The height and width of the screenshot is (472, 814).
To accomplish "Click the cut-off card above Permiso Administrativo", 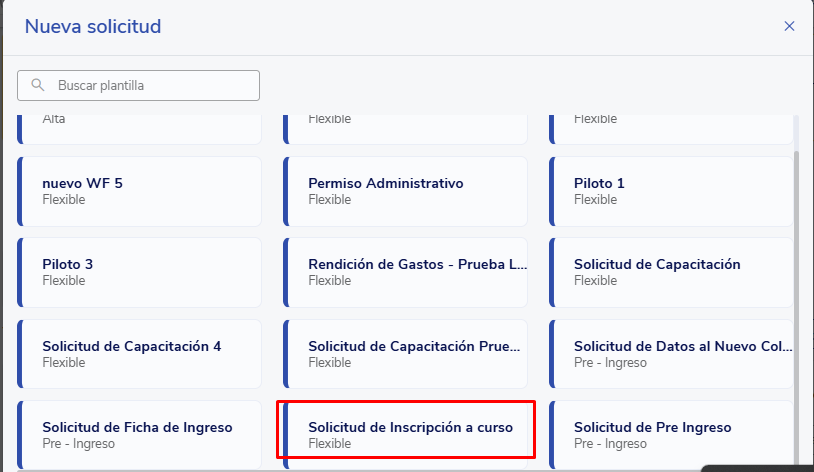I will point(405,127).
